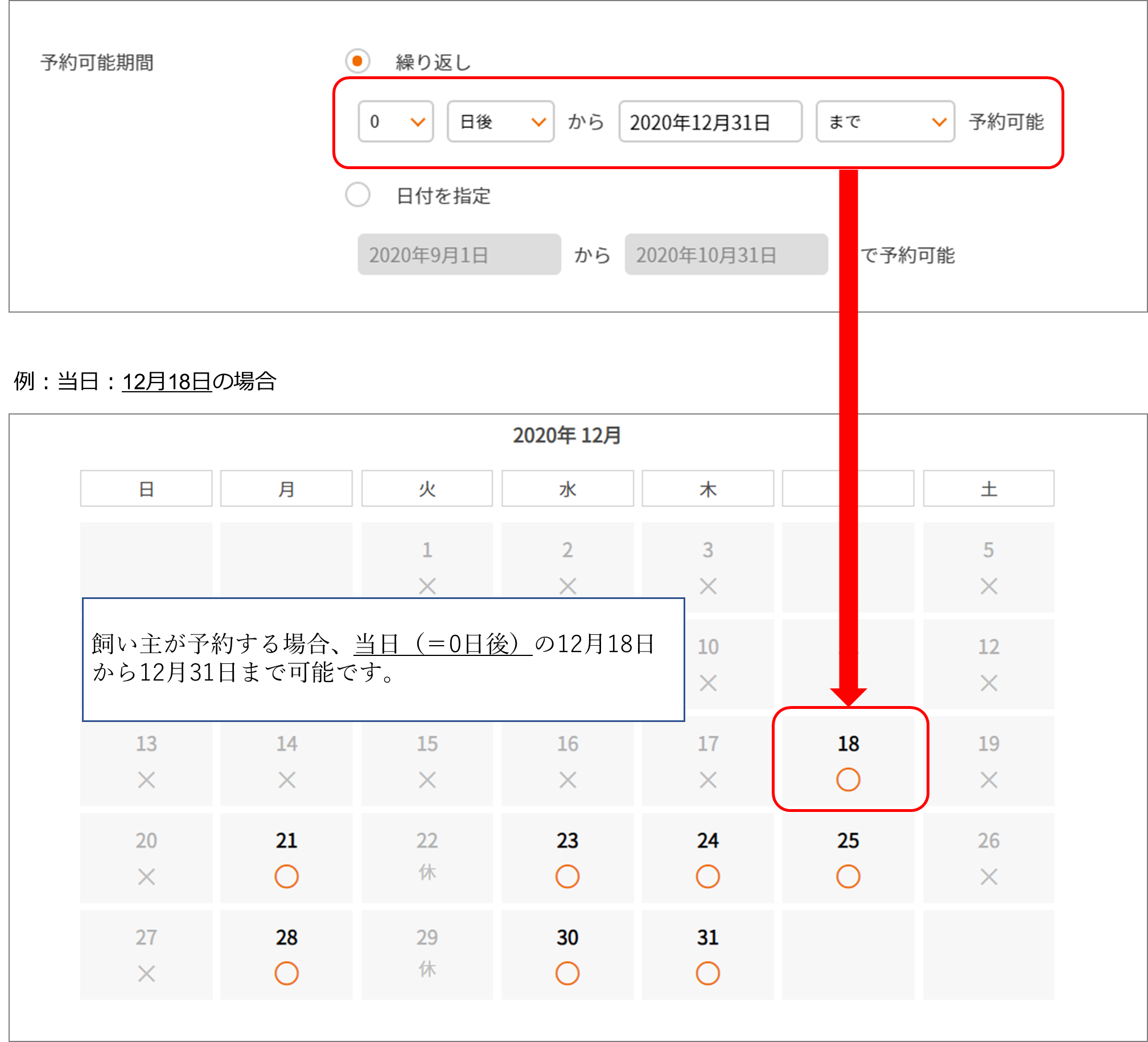Select December 25 on the calendar
Image resolution: width=1148 pixels, height=1042 pixels.
click(x=848, y=858)
